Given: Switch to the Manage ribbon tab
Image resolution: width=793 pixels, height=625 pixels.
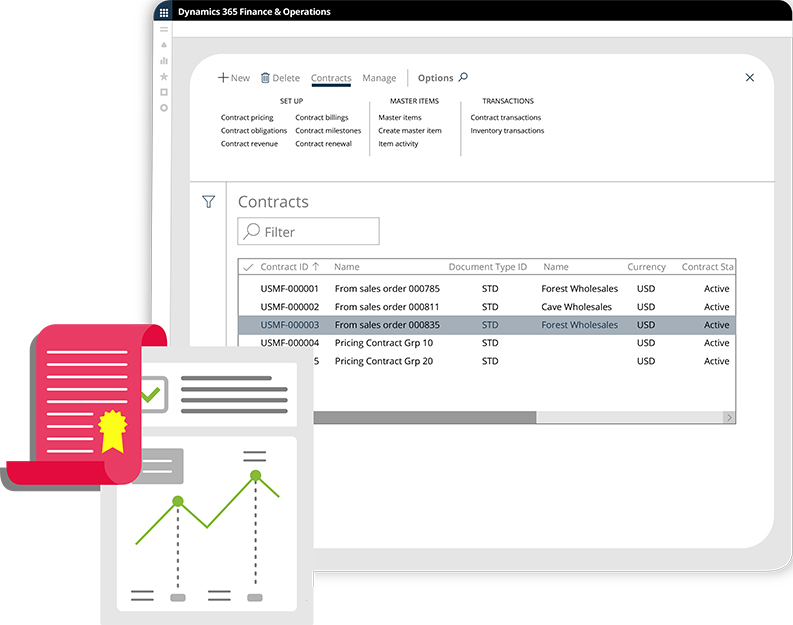Looking at the screenshot, I should (379, 78).
